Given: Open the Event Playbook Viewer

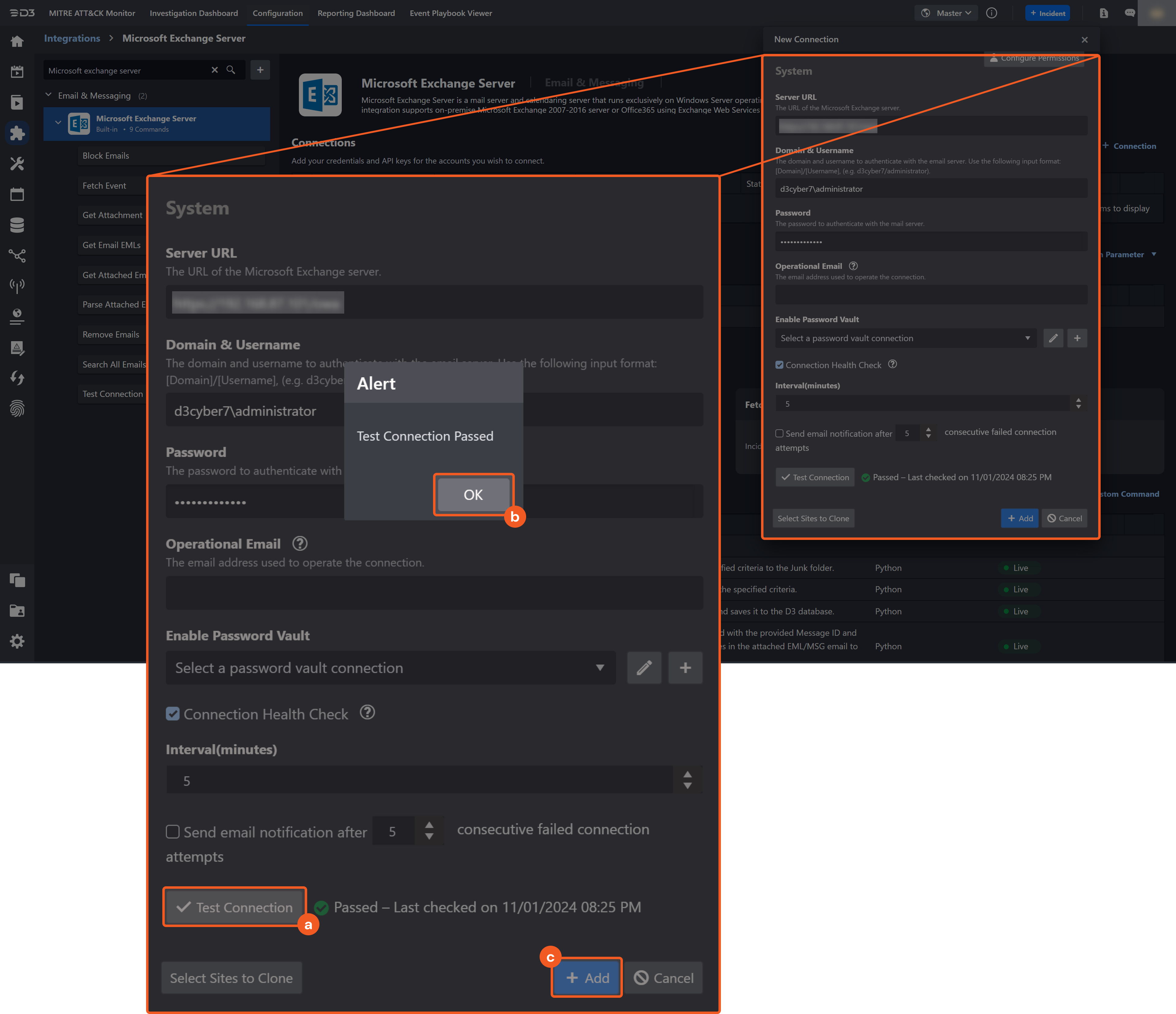Looking at the screenshot, I should click(451, 13).
